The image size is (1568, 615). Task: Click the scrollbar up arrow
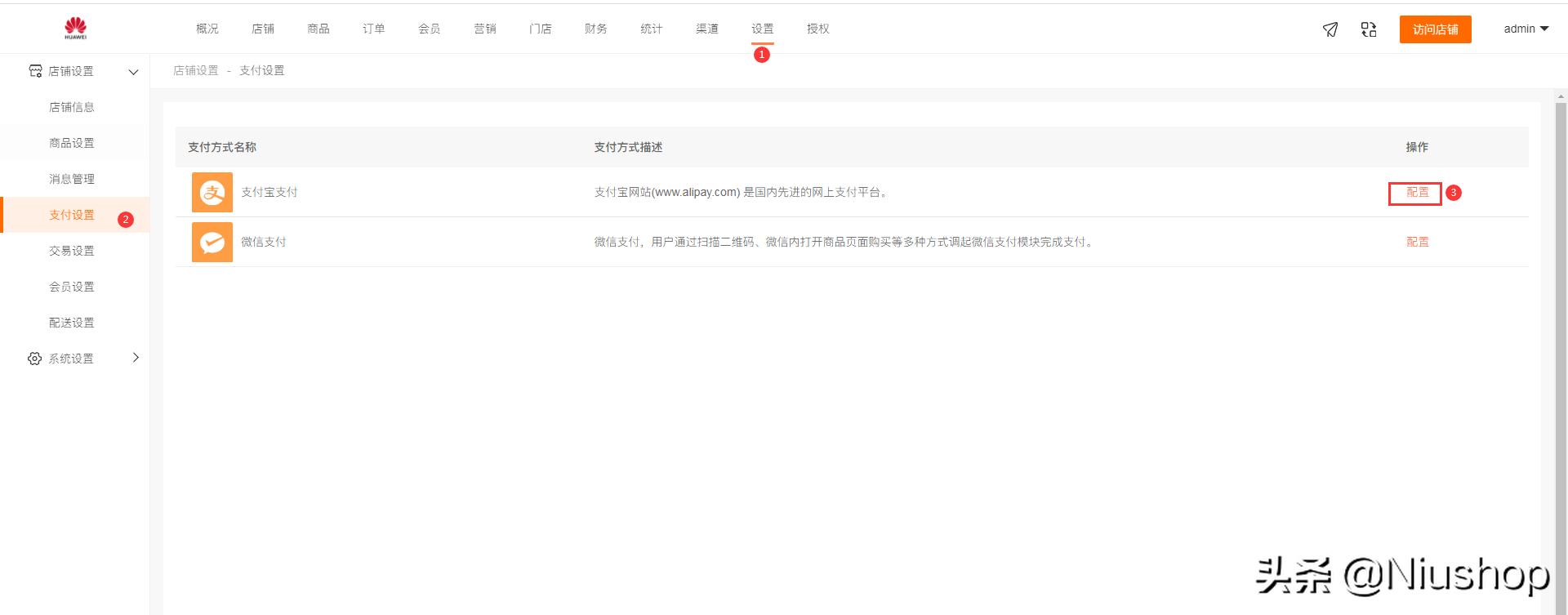[x=1561, y=96]
